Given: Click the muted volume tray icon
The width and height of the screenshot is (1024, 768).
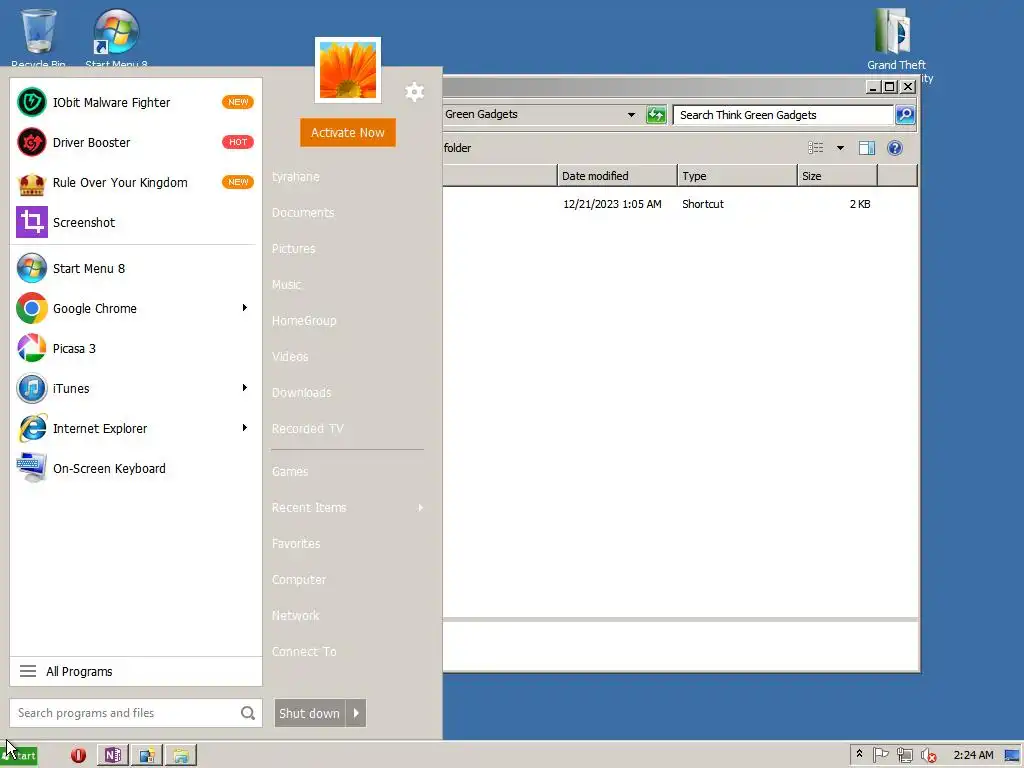Looking at the screenshot, I should [928, 755].
